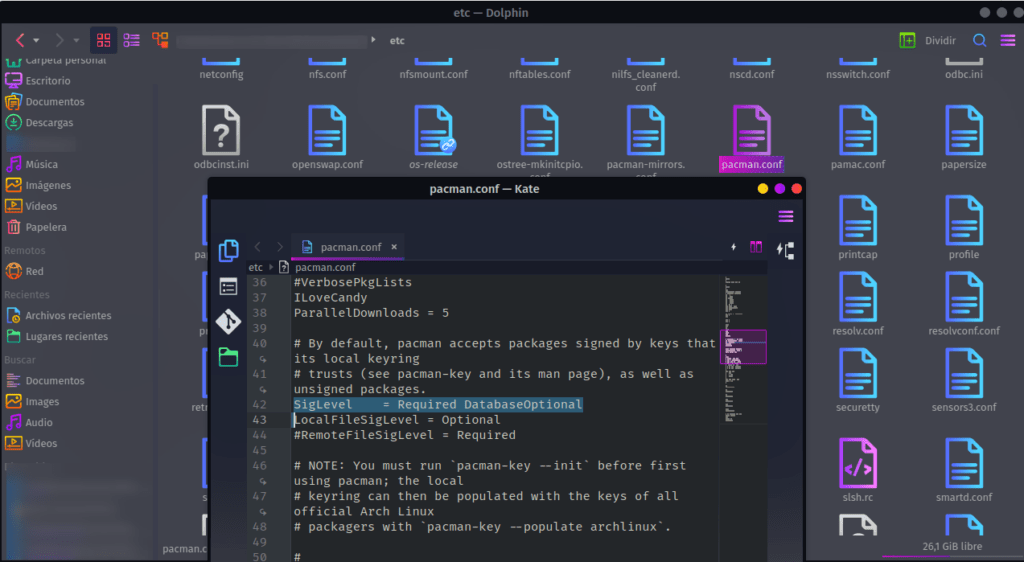Select printcap file icon

(x=858, y=221)
